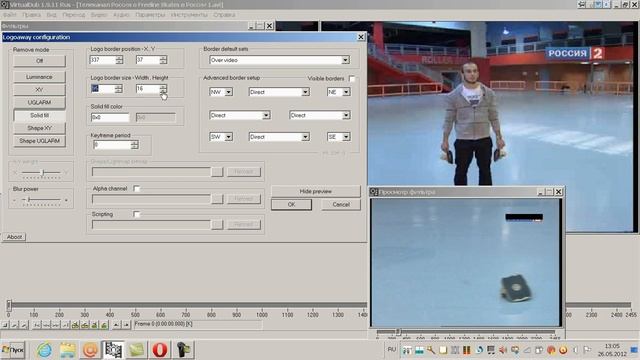This screenshot has height=360, width=640.
Task: Open the Пуск start button
Action: pos(13,350)
